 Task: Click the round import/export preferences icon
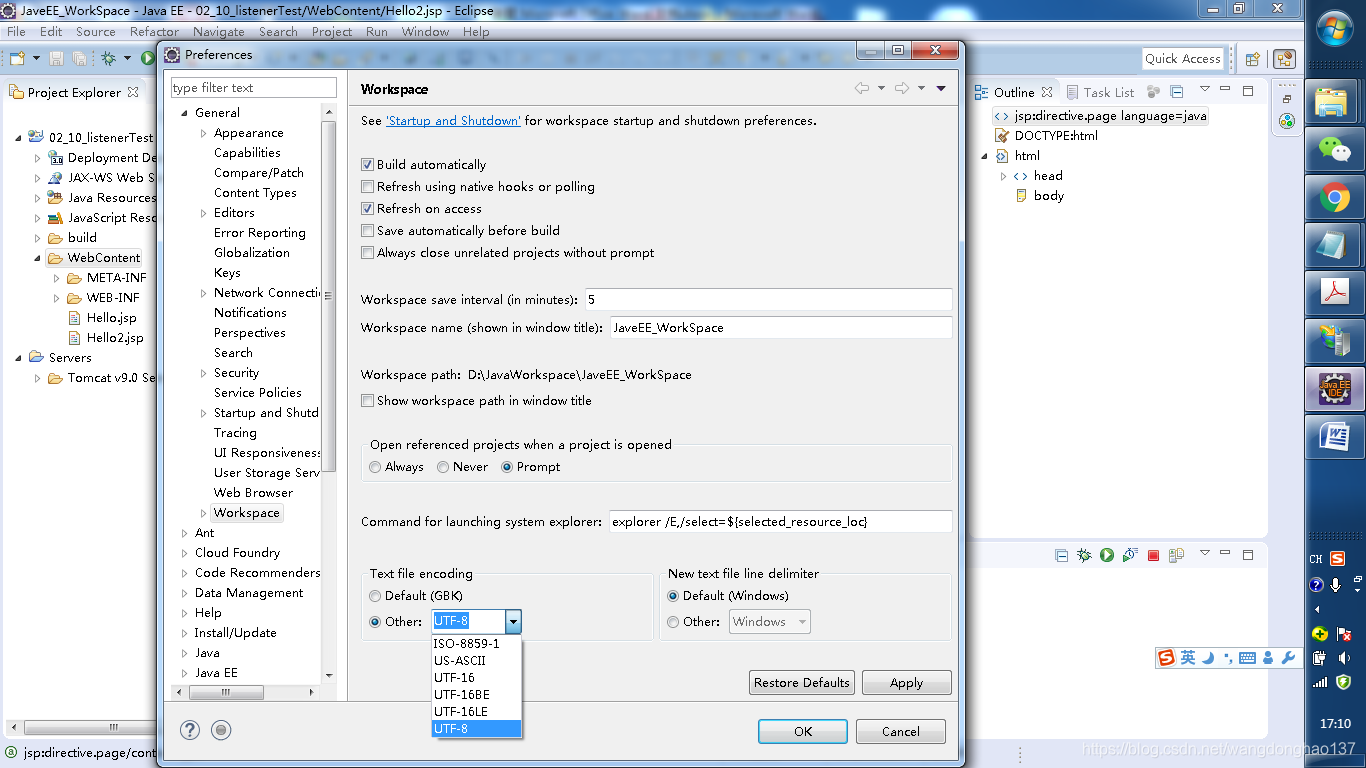point(222,730)
